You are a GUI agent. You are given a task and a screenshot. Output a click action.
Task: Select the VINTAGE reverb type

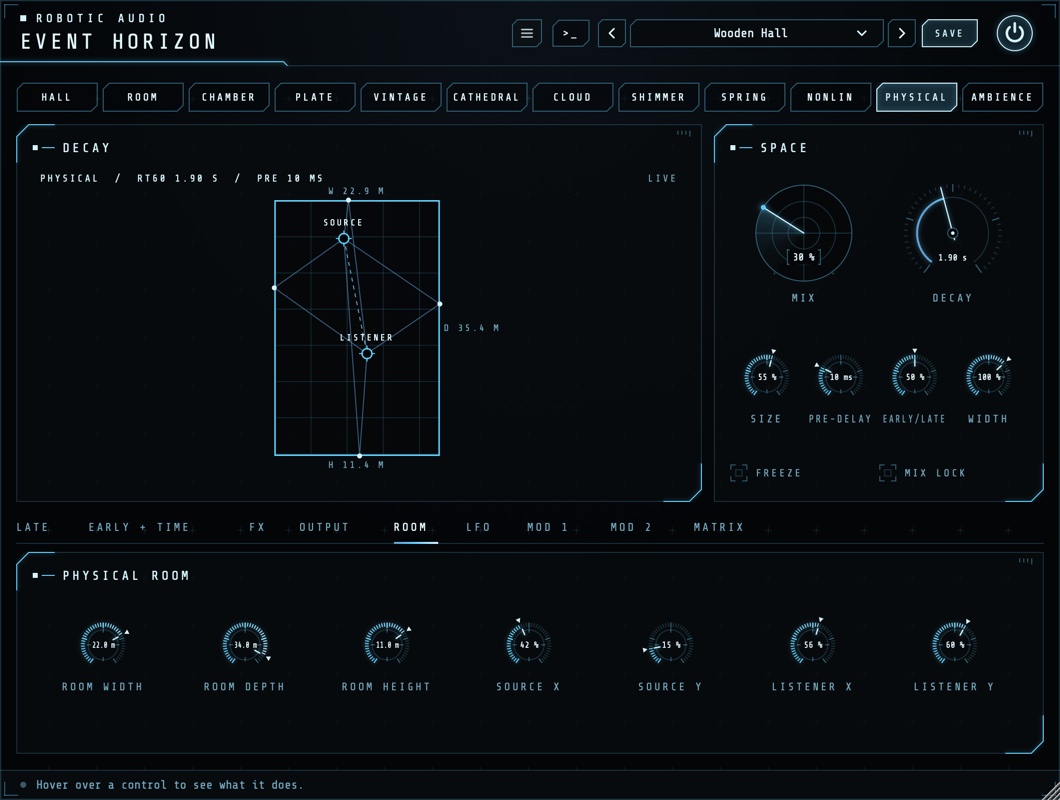point(400,97)
